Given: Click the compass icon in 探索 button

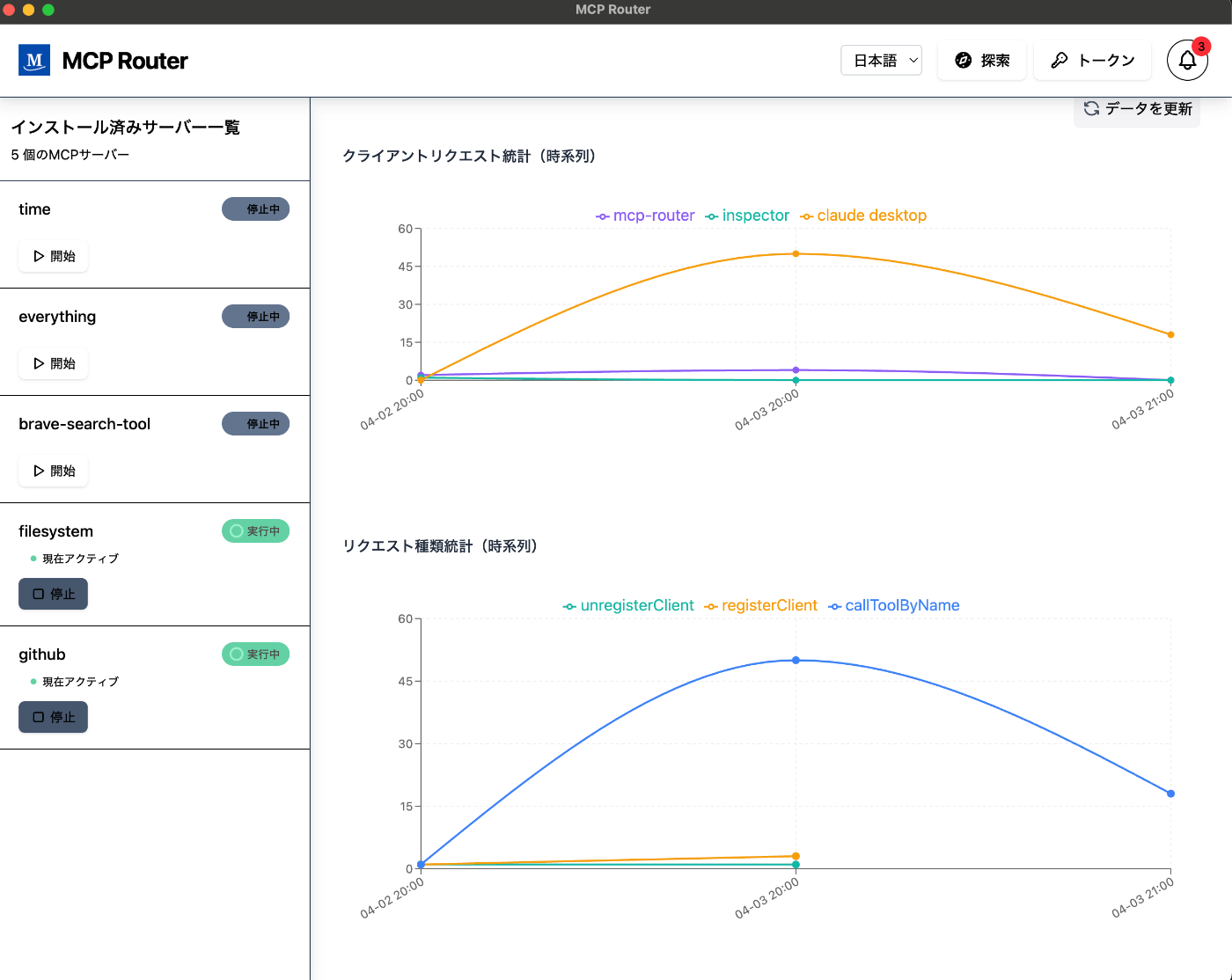Looking at the screenshot, I should [964, 60].
